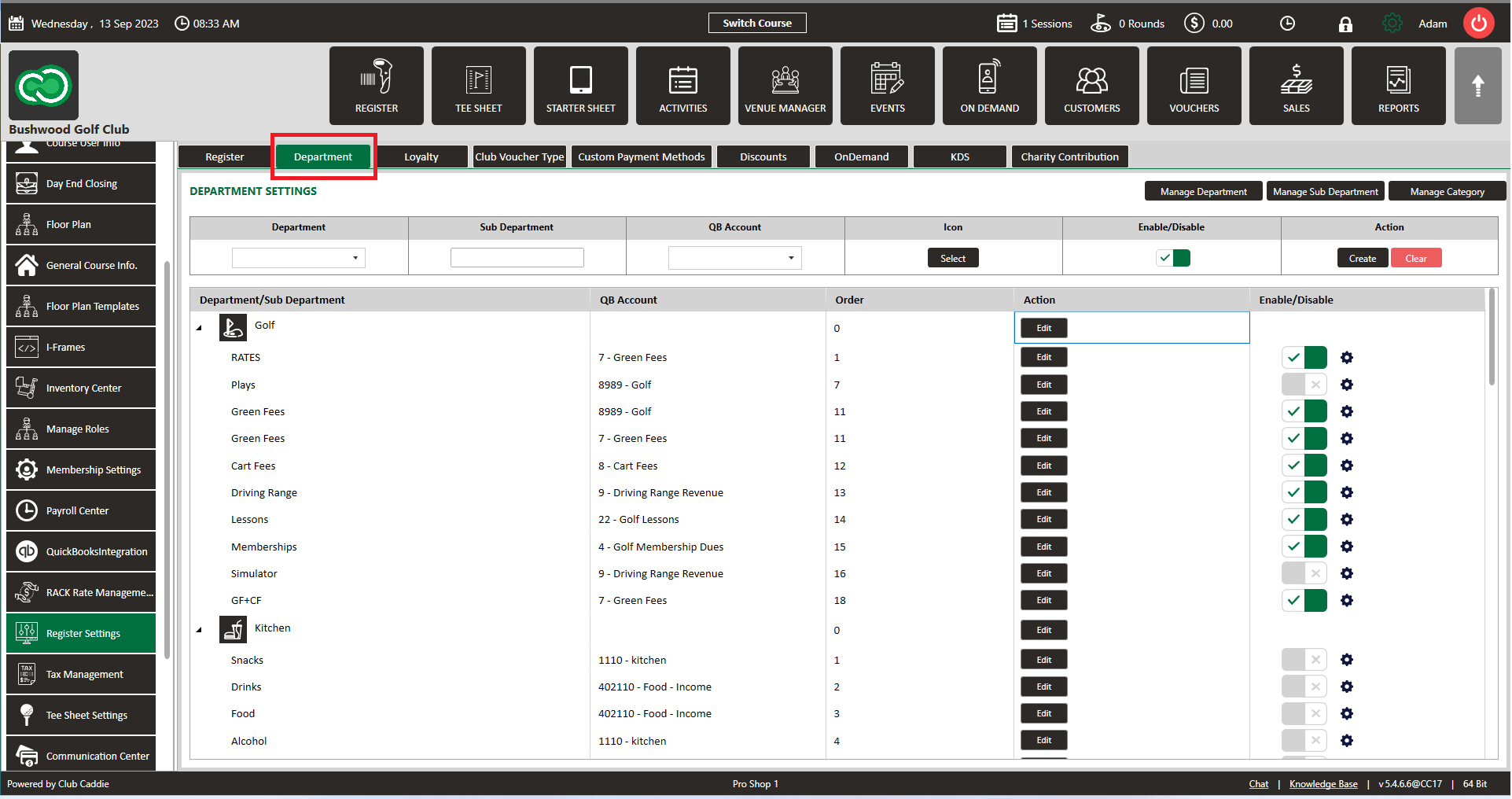This screenshot has width=1512, height=799.
Task: Enable the Plays sub department toggle
Action: [1304, 385]
